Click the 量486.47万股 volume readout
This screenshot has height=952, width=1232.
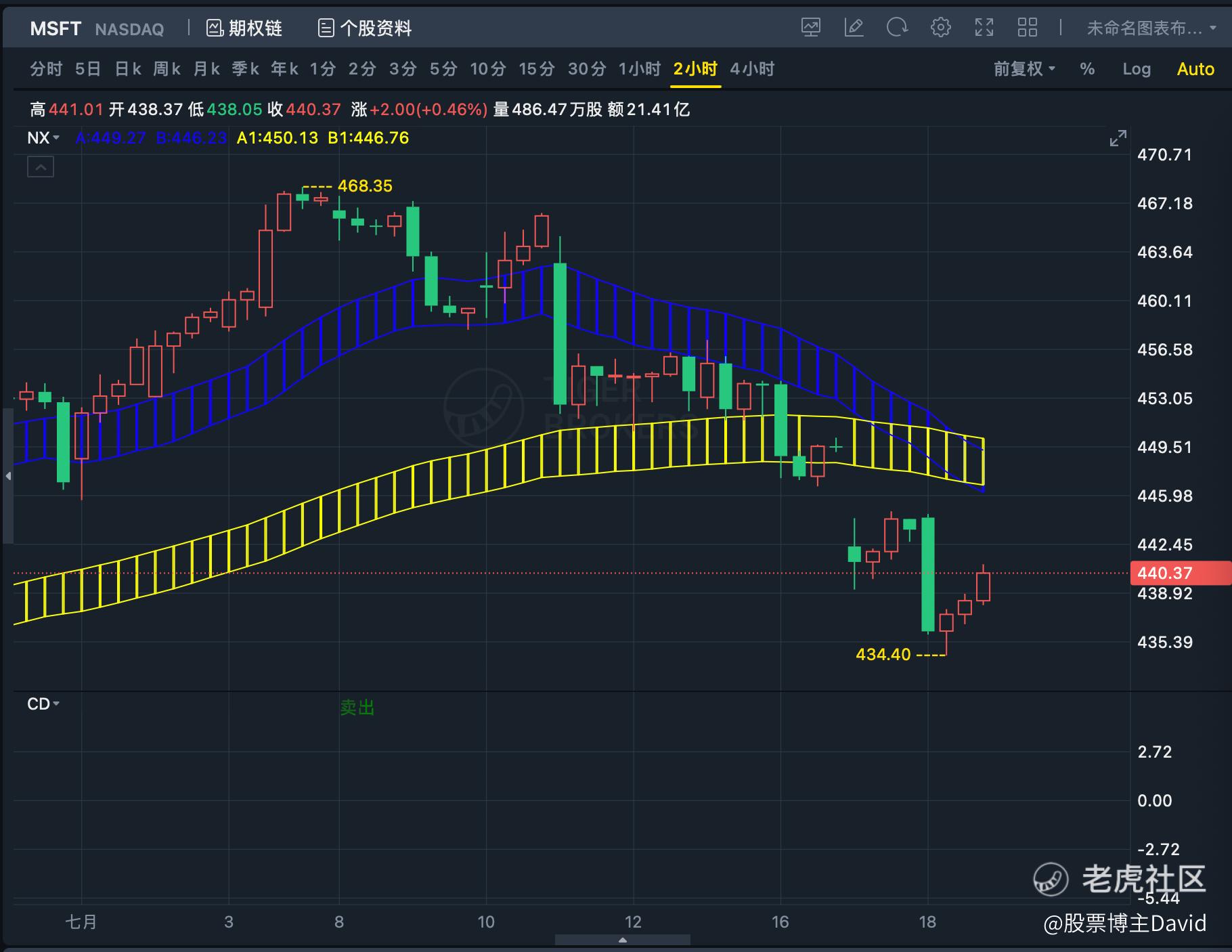tap(548, 109)
